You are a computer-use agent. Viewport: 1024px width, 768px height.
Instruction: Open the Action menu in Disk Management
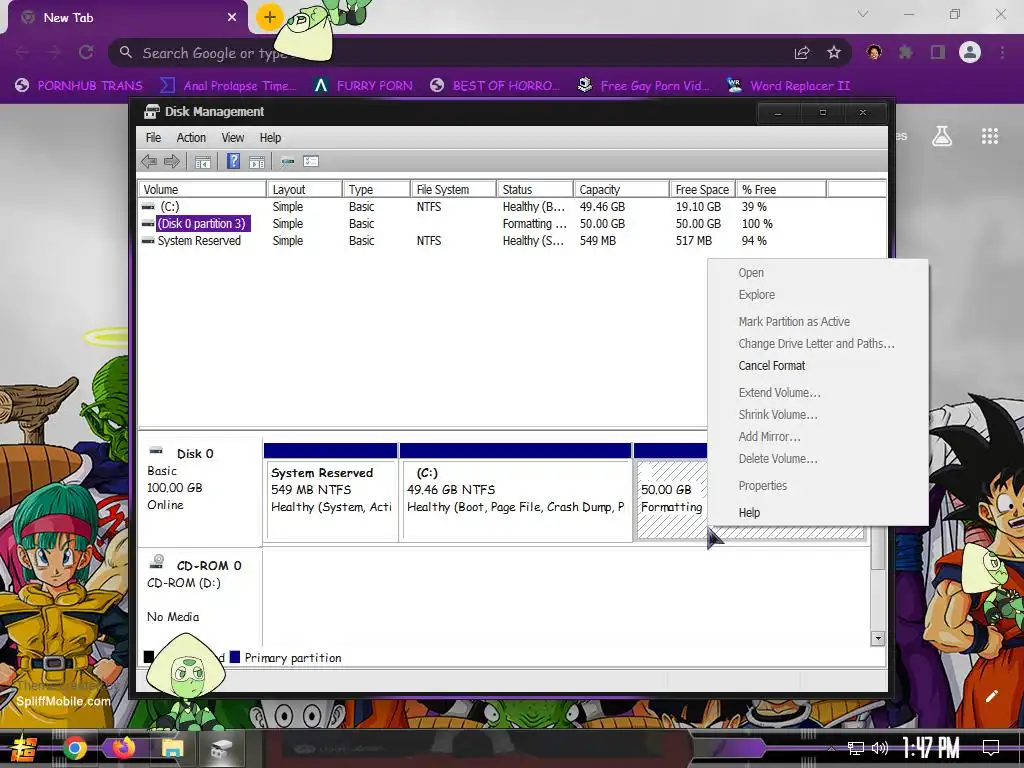pyautogui.click(x=191, y=138)
